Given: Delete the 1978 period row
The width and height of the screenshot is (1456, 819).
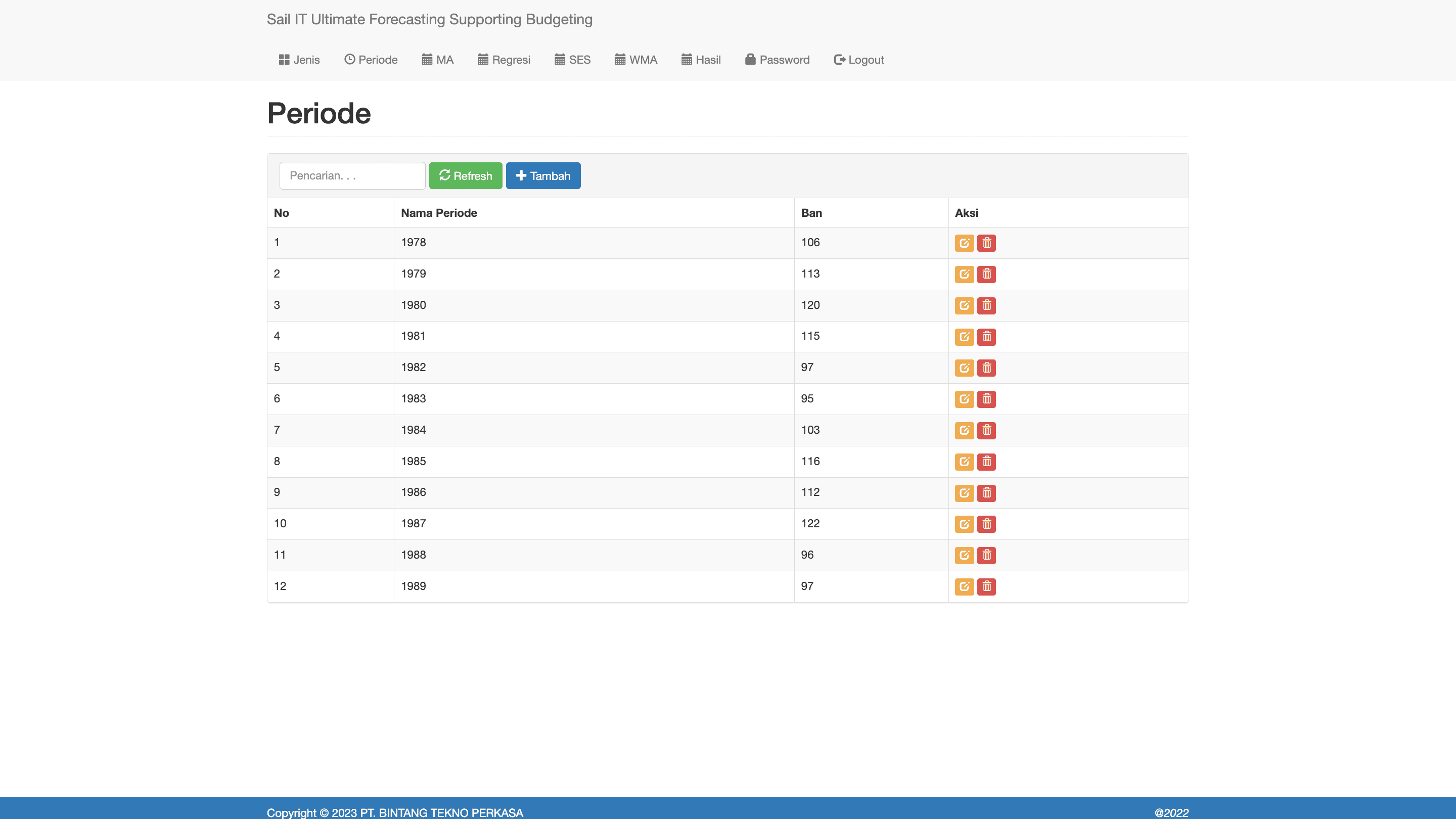Looking at the screenshot, I should tap(986, 243).
